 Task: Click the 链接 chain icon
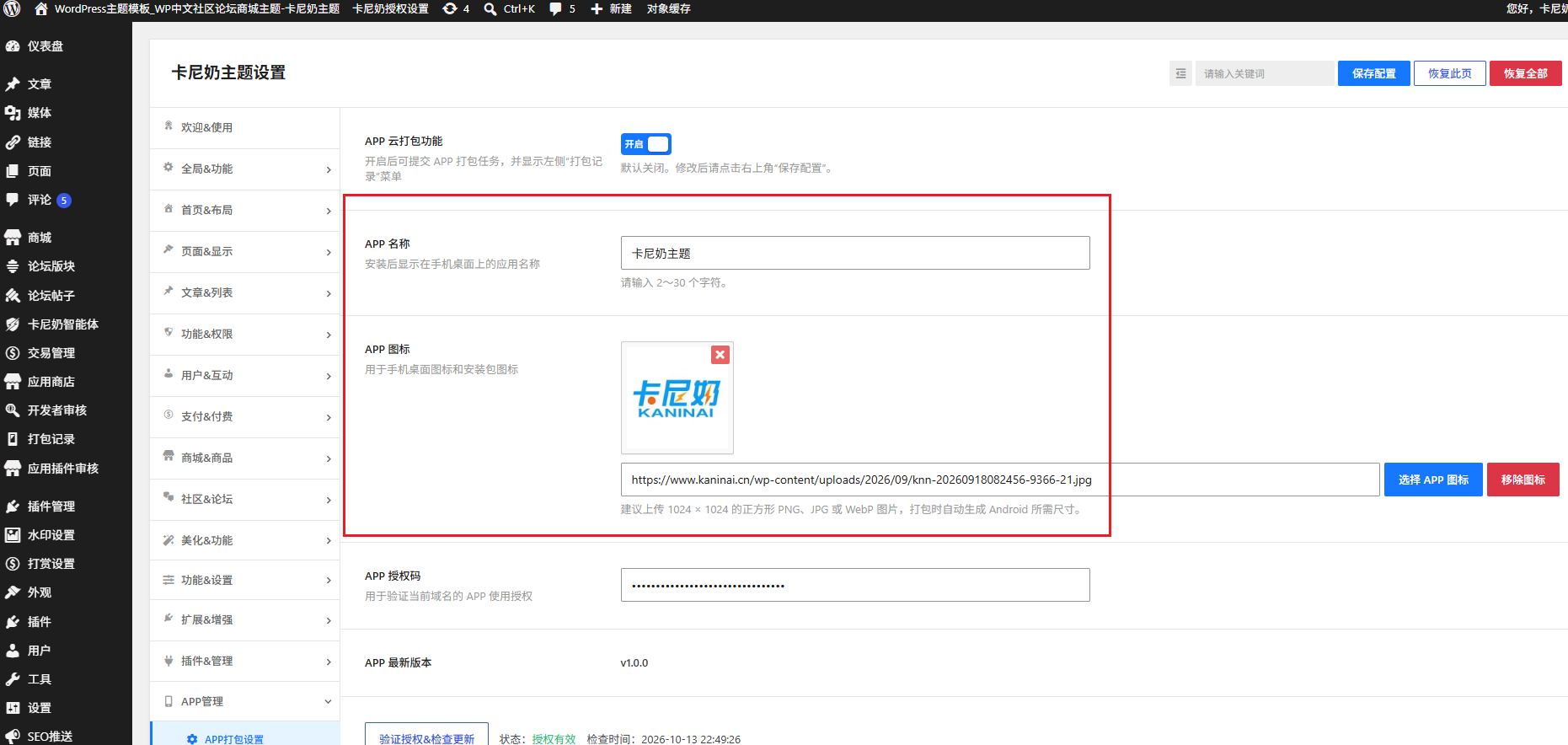click(13, 142)
